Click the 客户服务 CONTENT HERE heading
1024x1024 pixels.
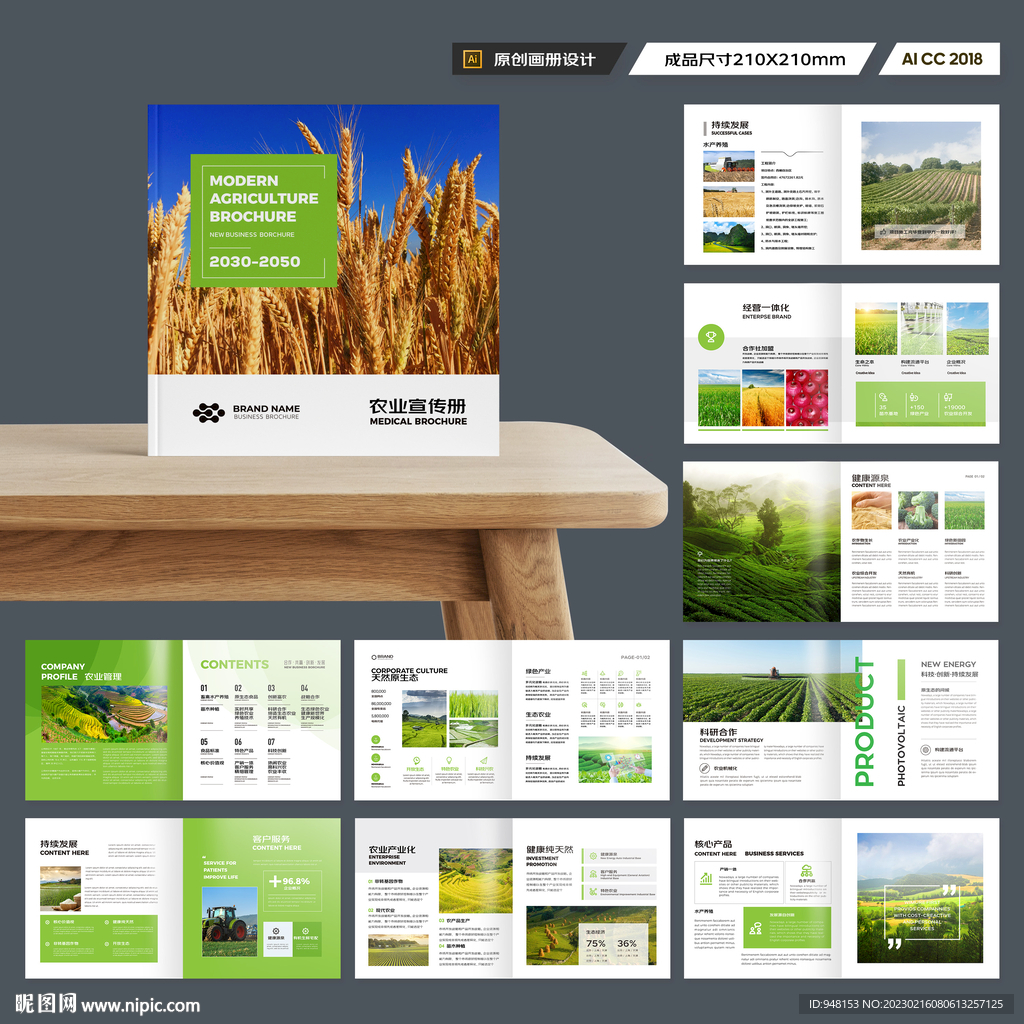click(276, 842)
